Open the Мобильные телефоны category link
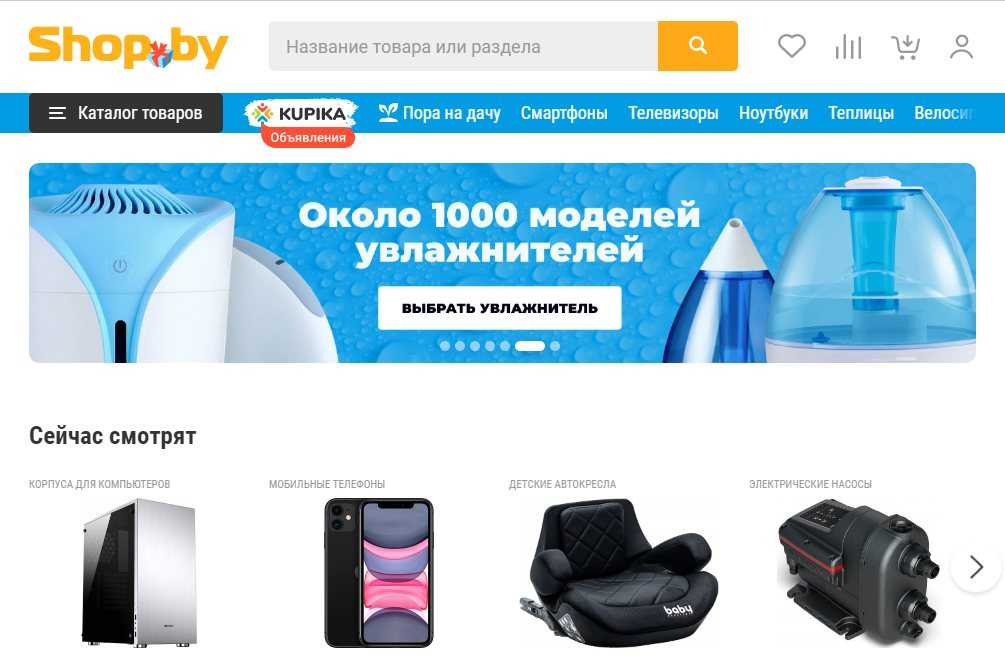Viewport: 1005px width, 655px height. tap(327, 484)
